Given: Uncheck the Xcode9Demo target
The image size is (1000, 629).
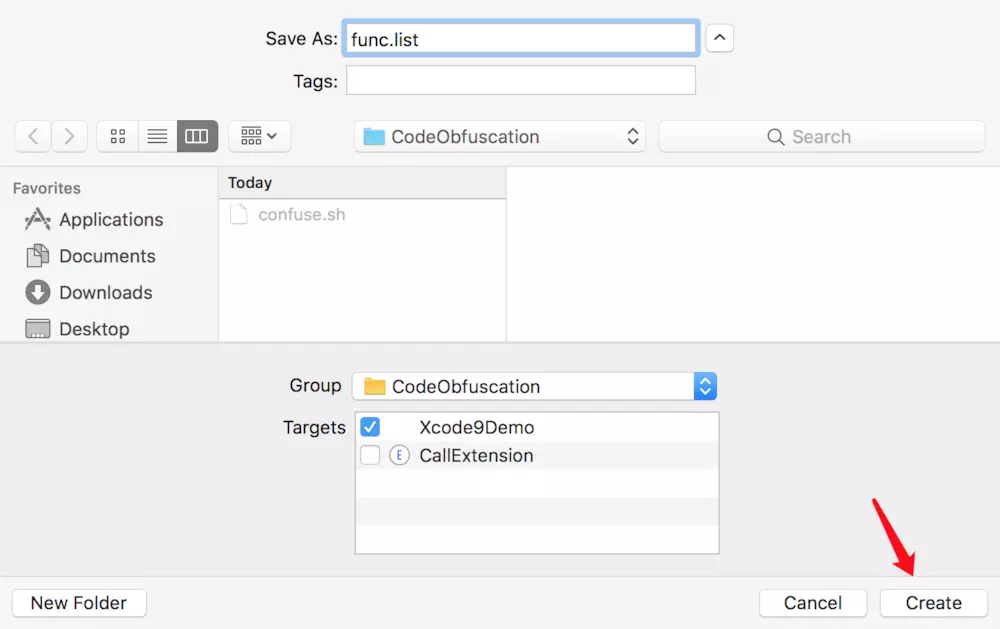Looking at the screenshot, I should click(370, 427).
